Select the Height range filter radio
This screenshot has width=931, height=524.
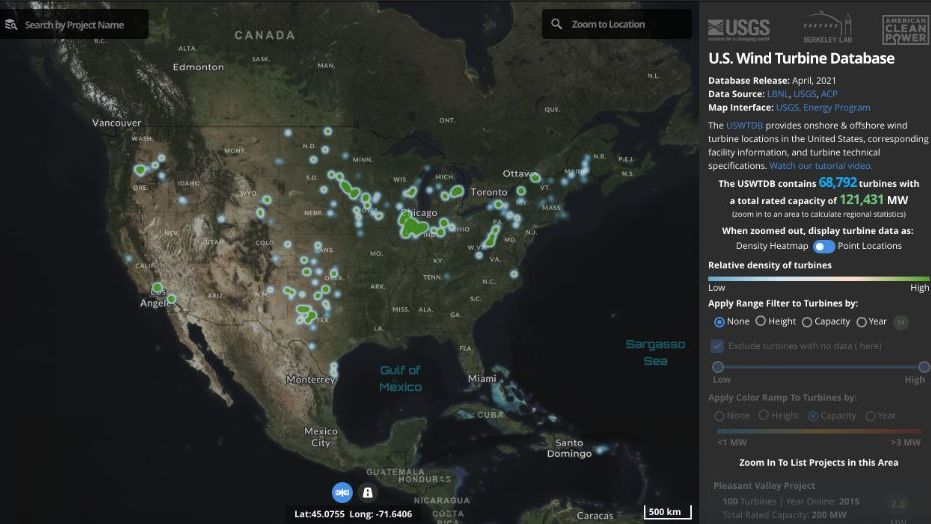pyautogui.click(x=761, y=322)
